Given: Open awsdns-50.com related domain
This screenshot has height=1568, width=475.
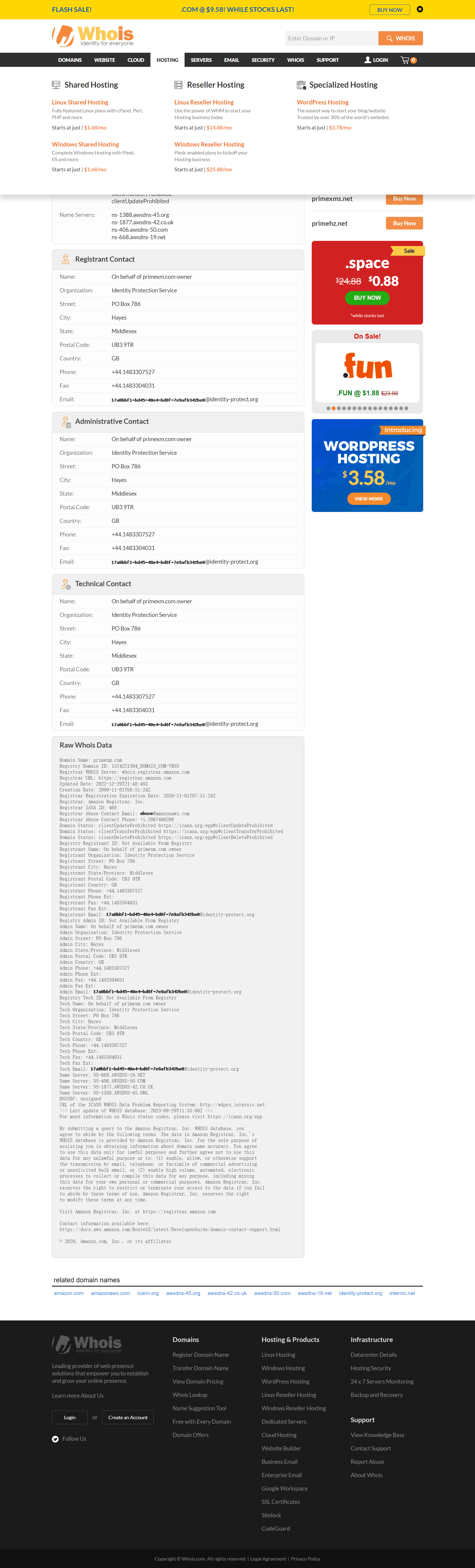Looking at the screenshot, I should point(272,1293).
